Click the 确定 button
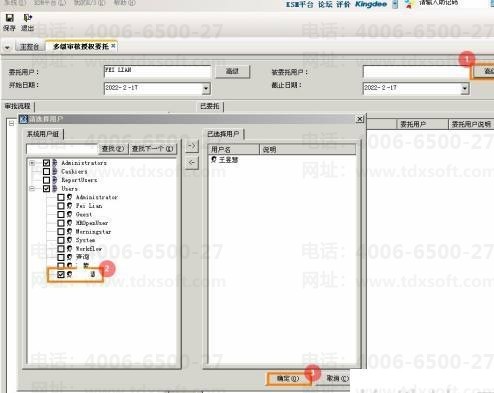The image size is (494, 393). click(288, 378)
